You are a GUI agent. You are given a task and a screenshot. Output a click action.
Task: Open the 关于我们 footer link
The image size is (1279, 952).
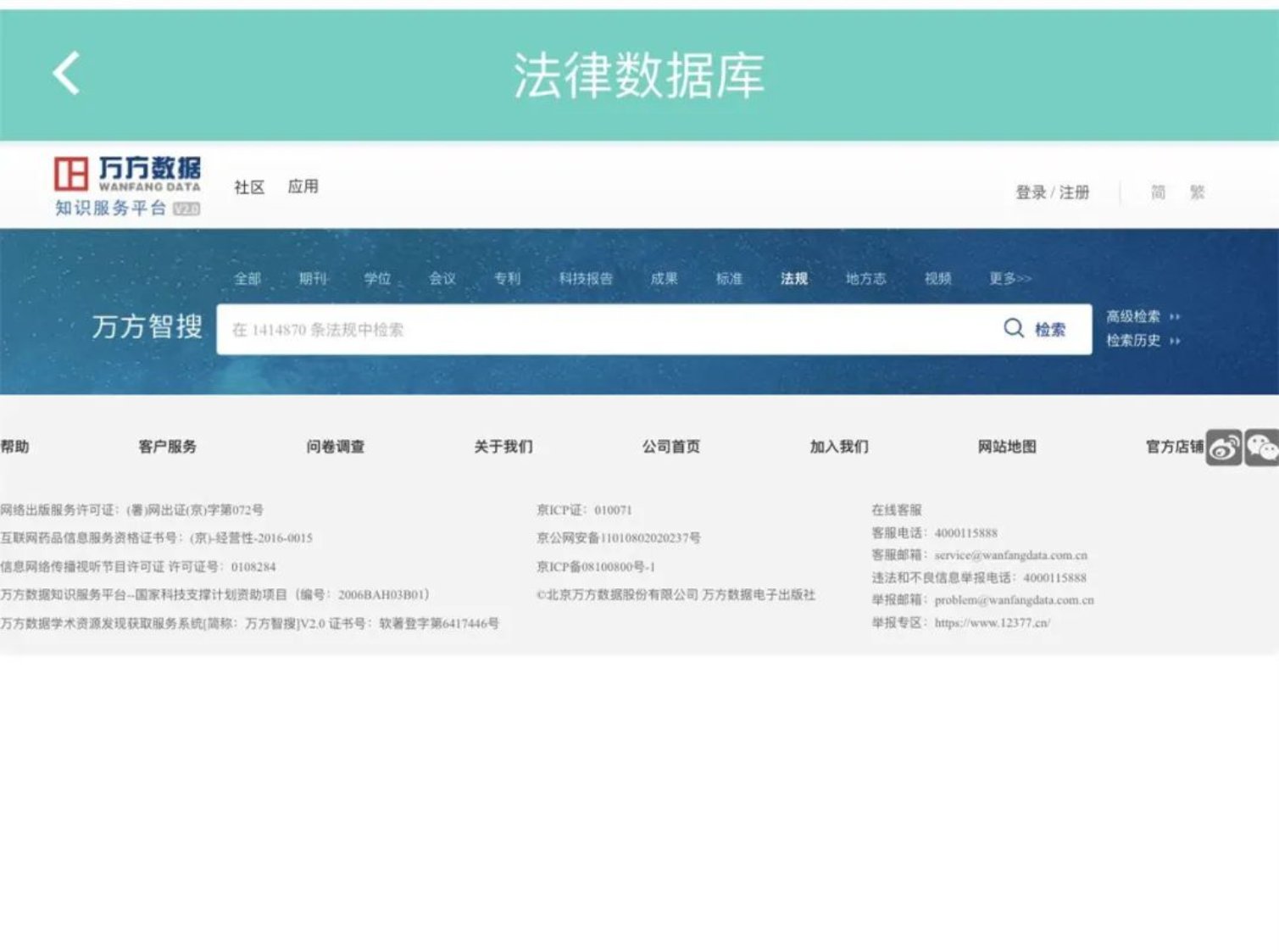point(503,447)
